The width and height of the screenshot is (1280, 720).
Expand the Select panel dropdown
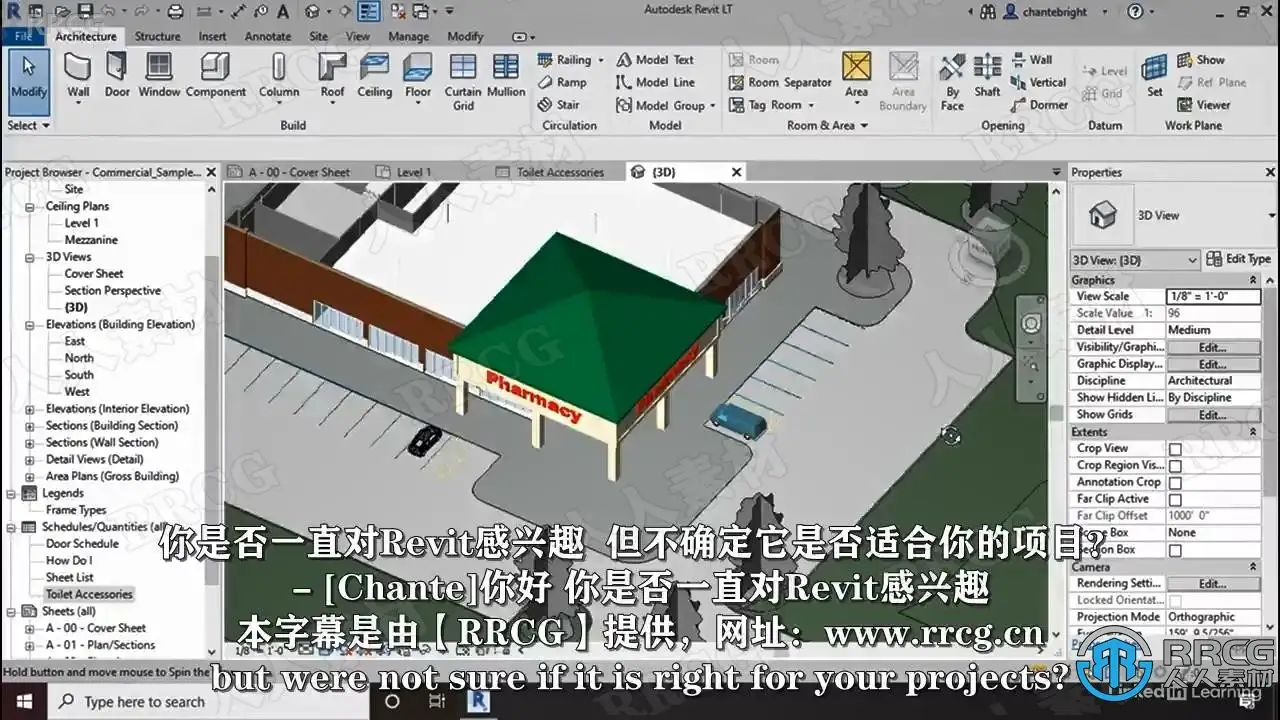click(28, 126)
